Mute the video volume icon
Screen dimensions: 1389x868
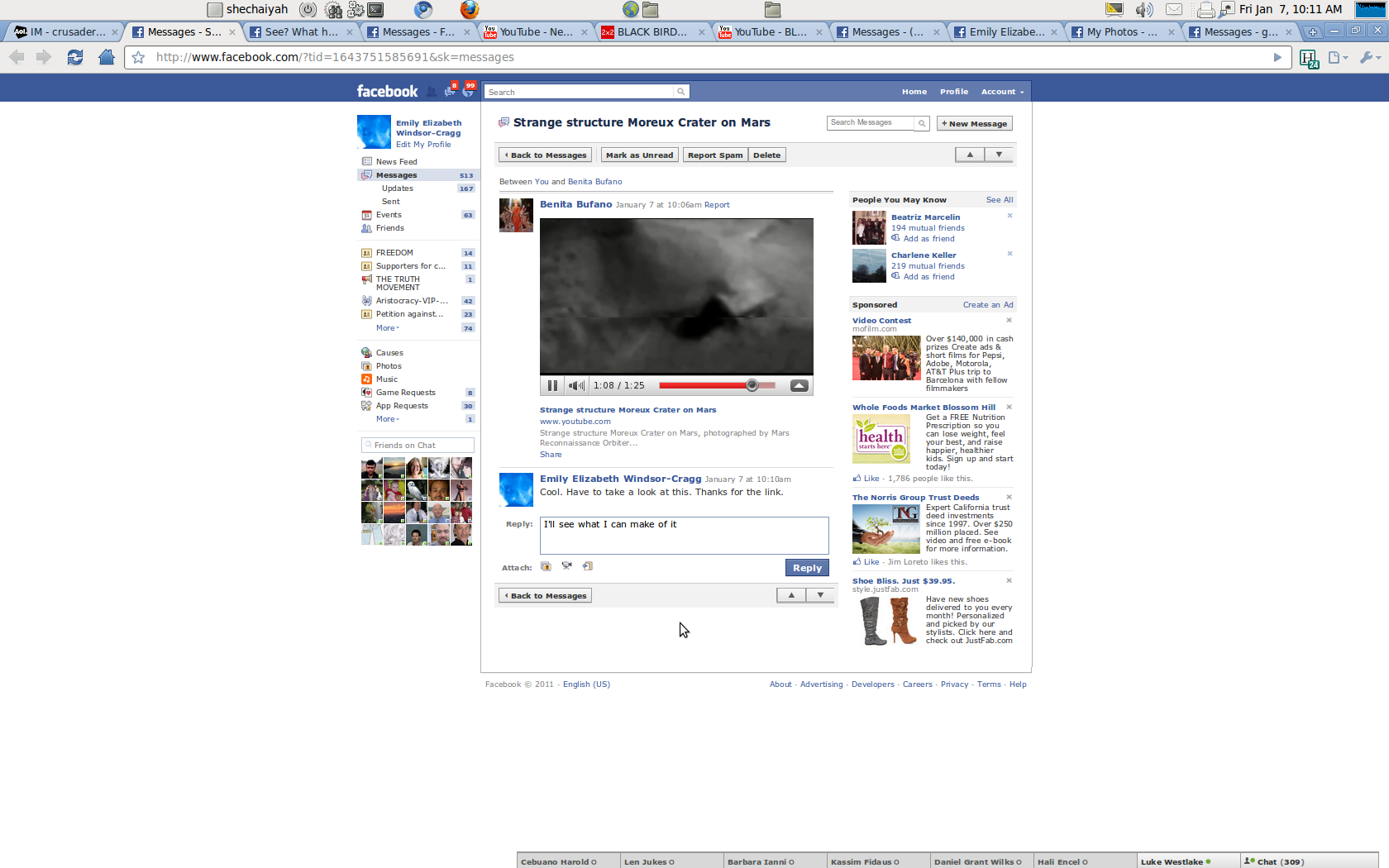[x=576, y=385]
